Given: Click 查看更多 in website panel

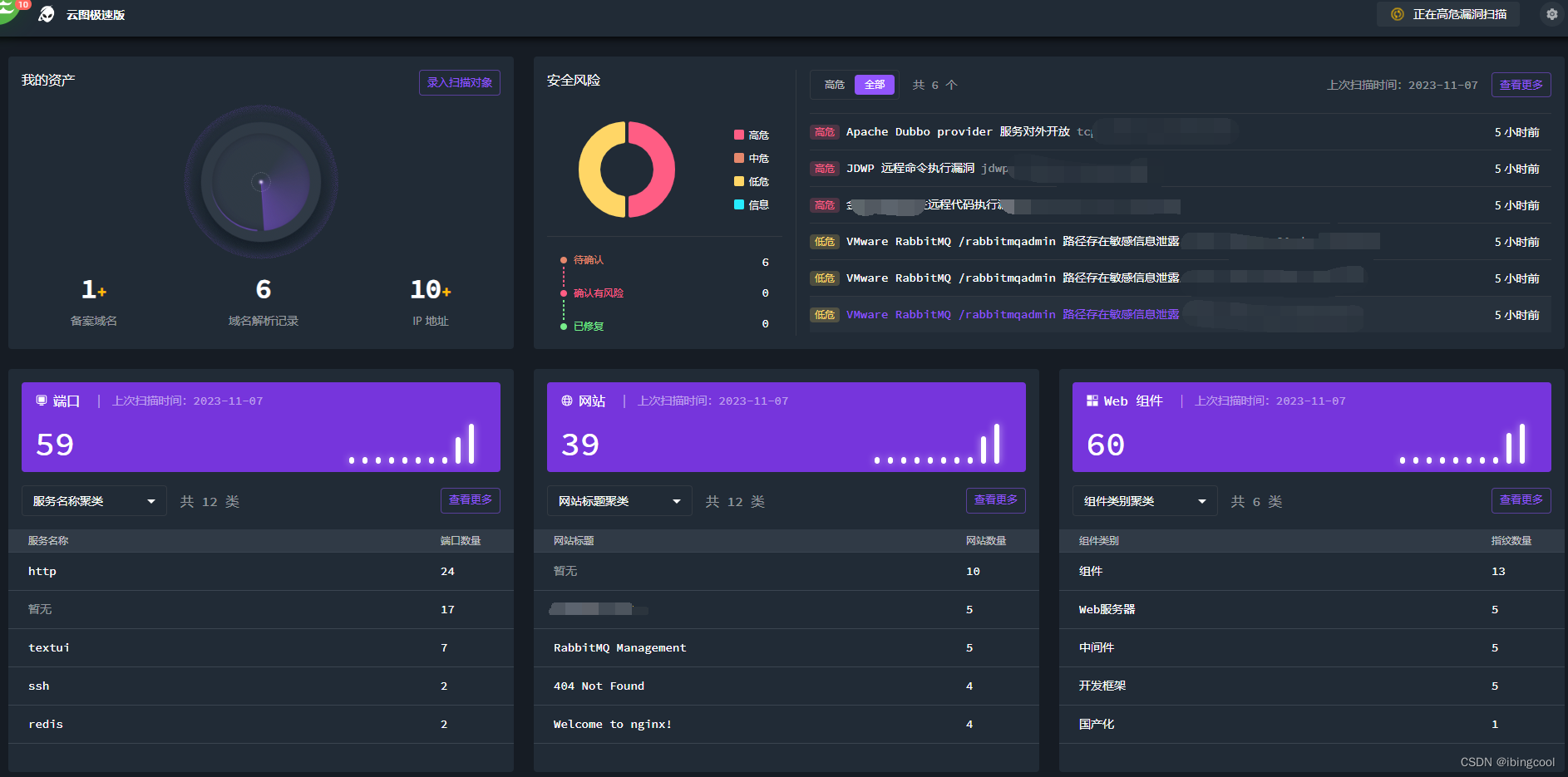Looking at the screenshot, I should point(996,500).
